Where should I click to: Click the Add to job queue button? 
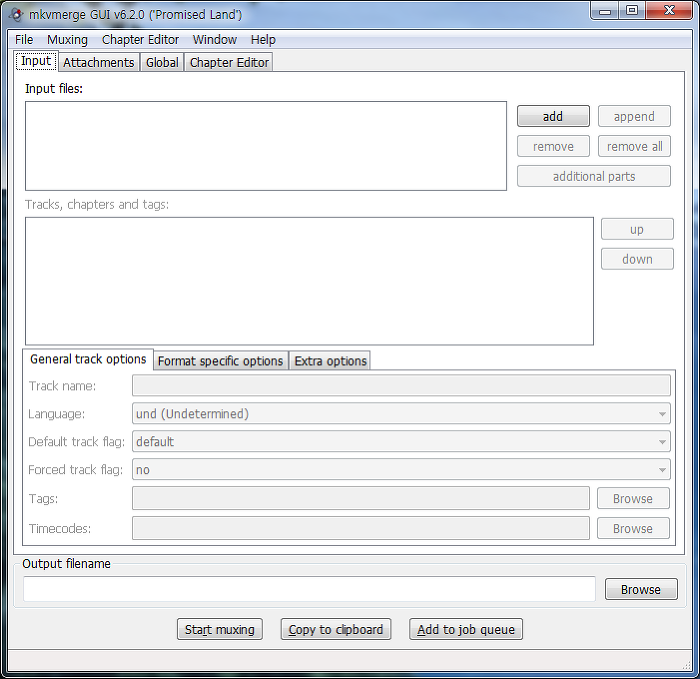pos(466,629)
